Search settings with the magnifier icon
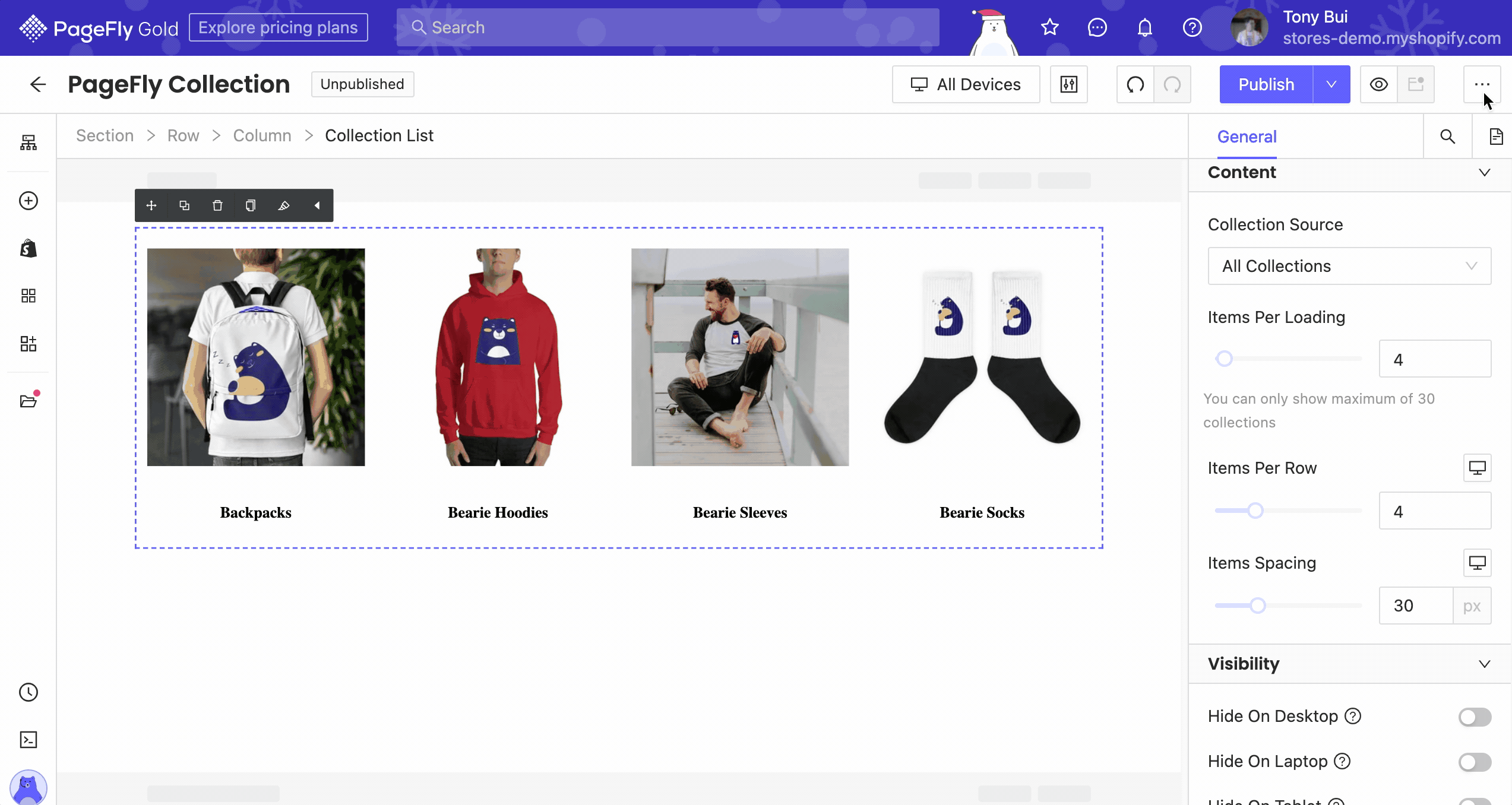 (1448, 137)
